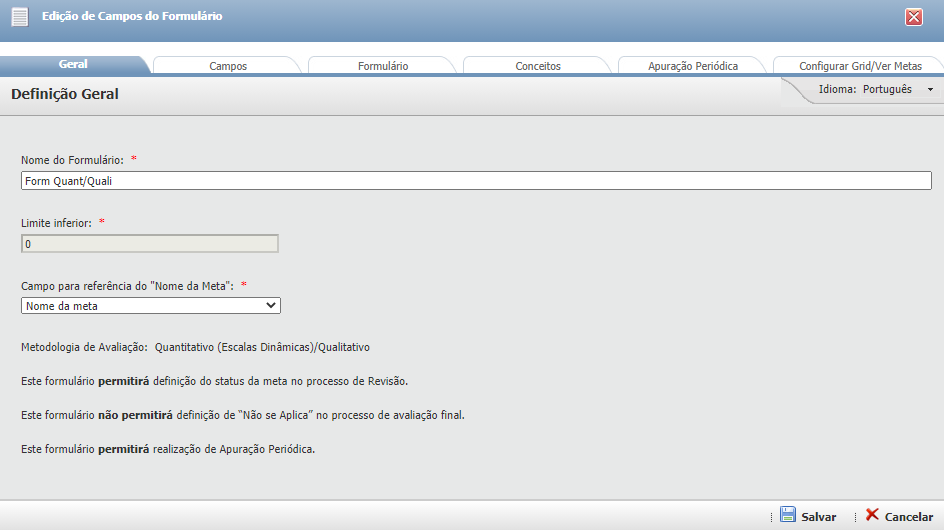
Task: Click the floppy disk Salvar icon
Action: click(788, 515)
